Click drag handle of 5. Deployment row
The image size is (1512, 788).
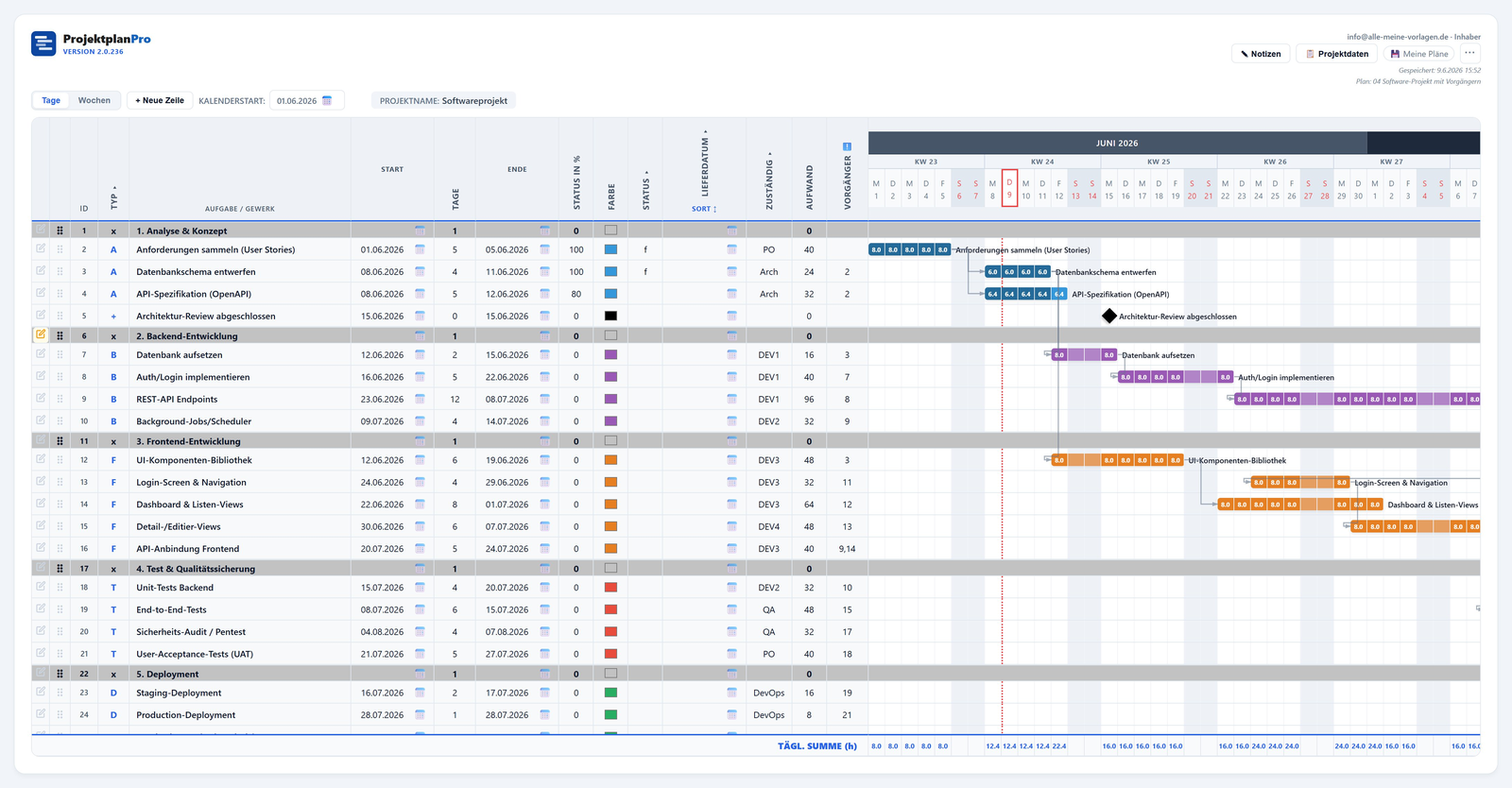tap(60, 674)
